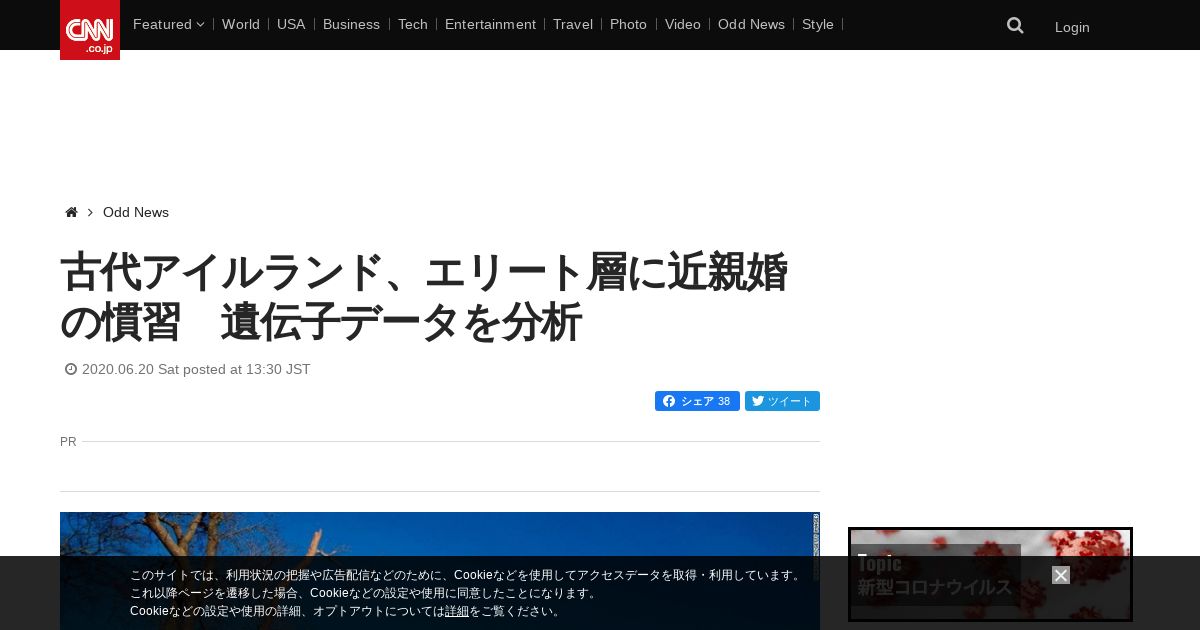Open the World section
The height and width of the screenshot is (630, 1200).
[241, 24]
